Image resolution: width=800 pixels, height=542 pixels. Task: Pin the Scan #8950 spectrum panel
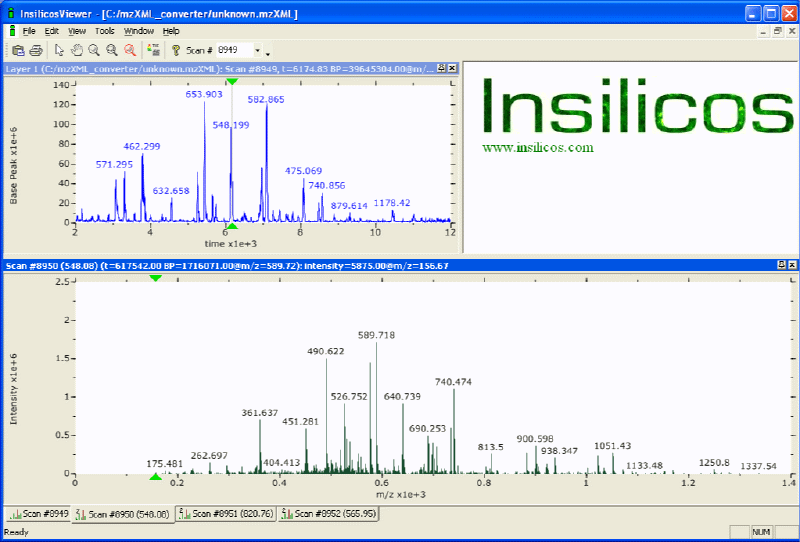click(782, 265)
